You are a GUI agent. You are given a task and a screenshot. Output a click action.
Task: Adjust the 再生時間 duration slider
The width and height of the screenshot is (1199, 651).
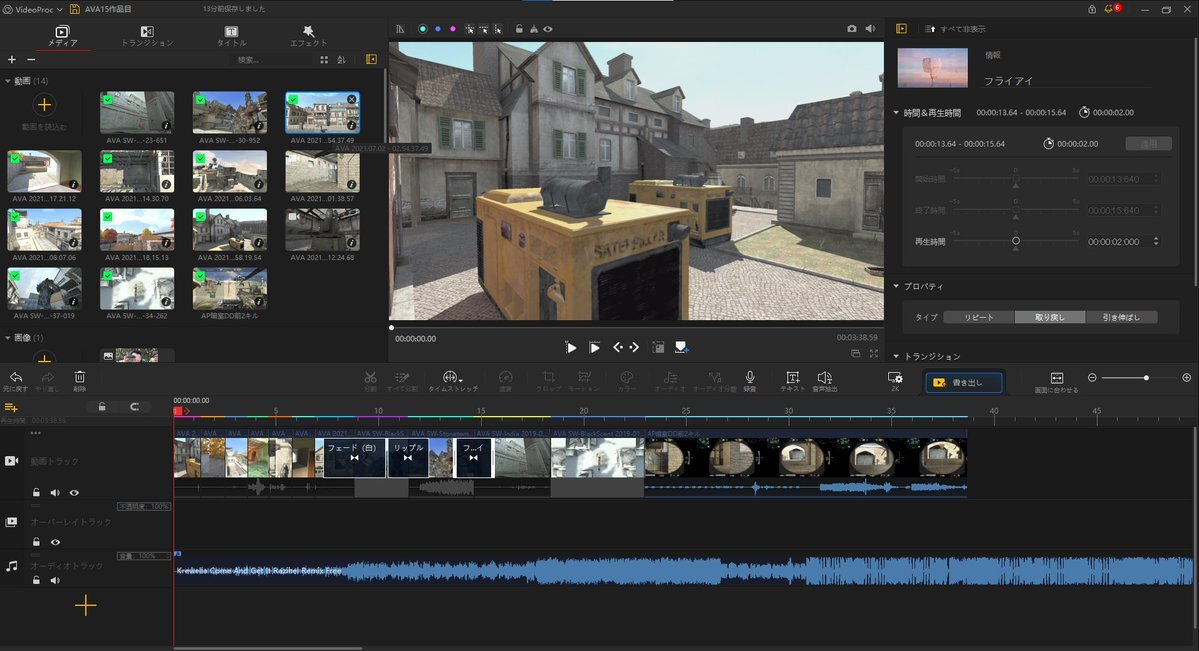(x=1015, y=241)
